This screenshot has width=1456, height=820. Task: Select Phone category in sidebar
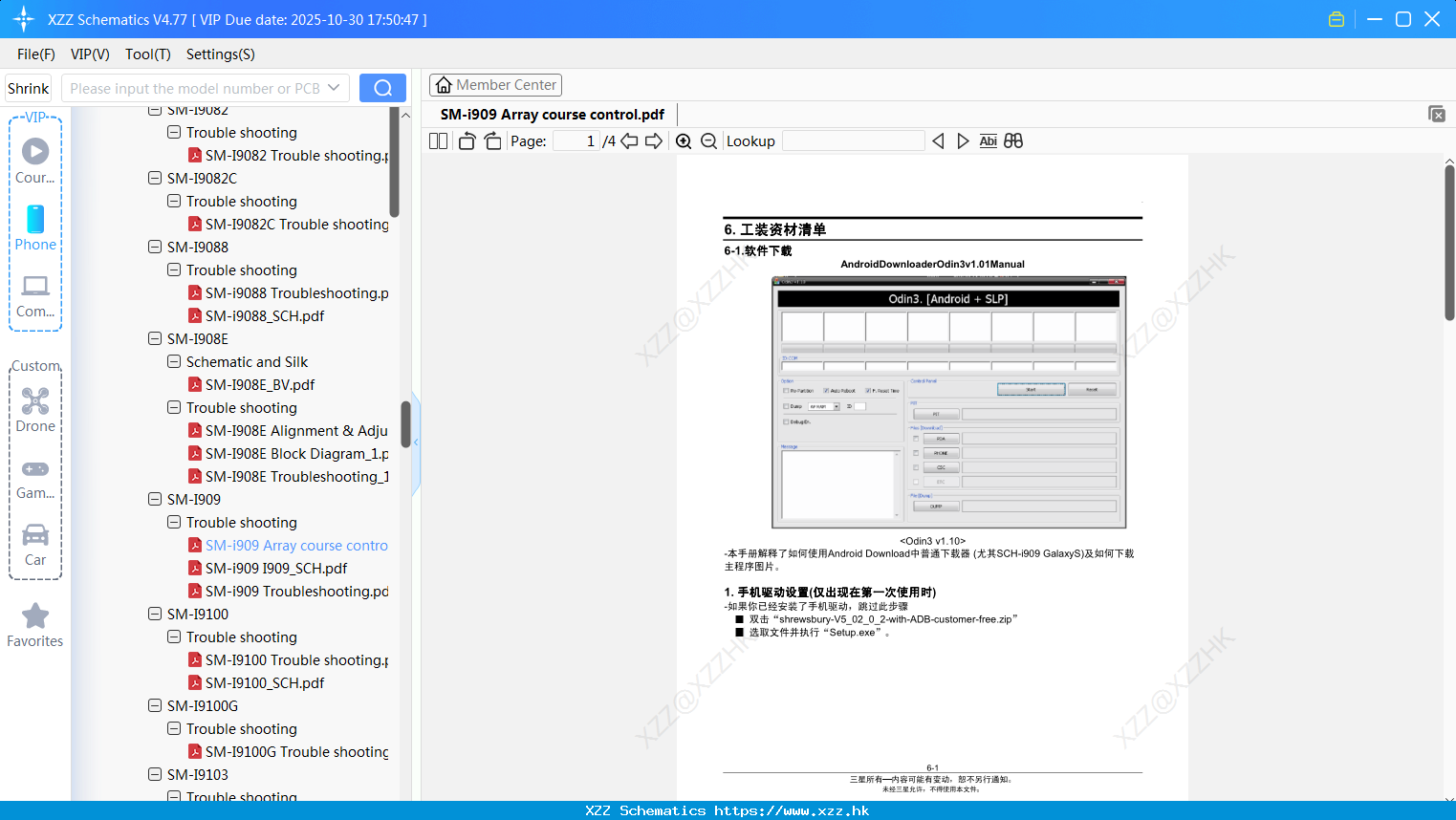click(x=35, y=227)
